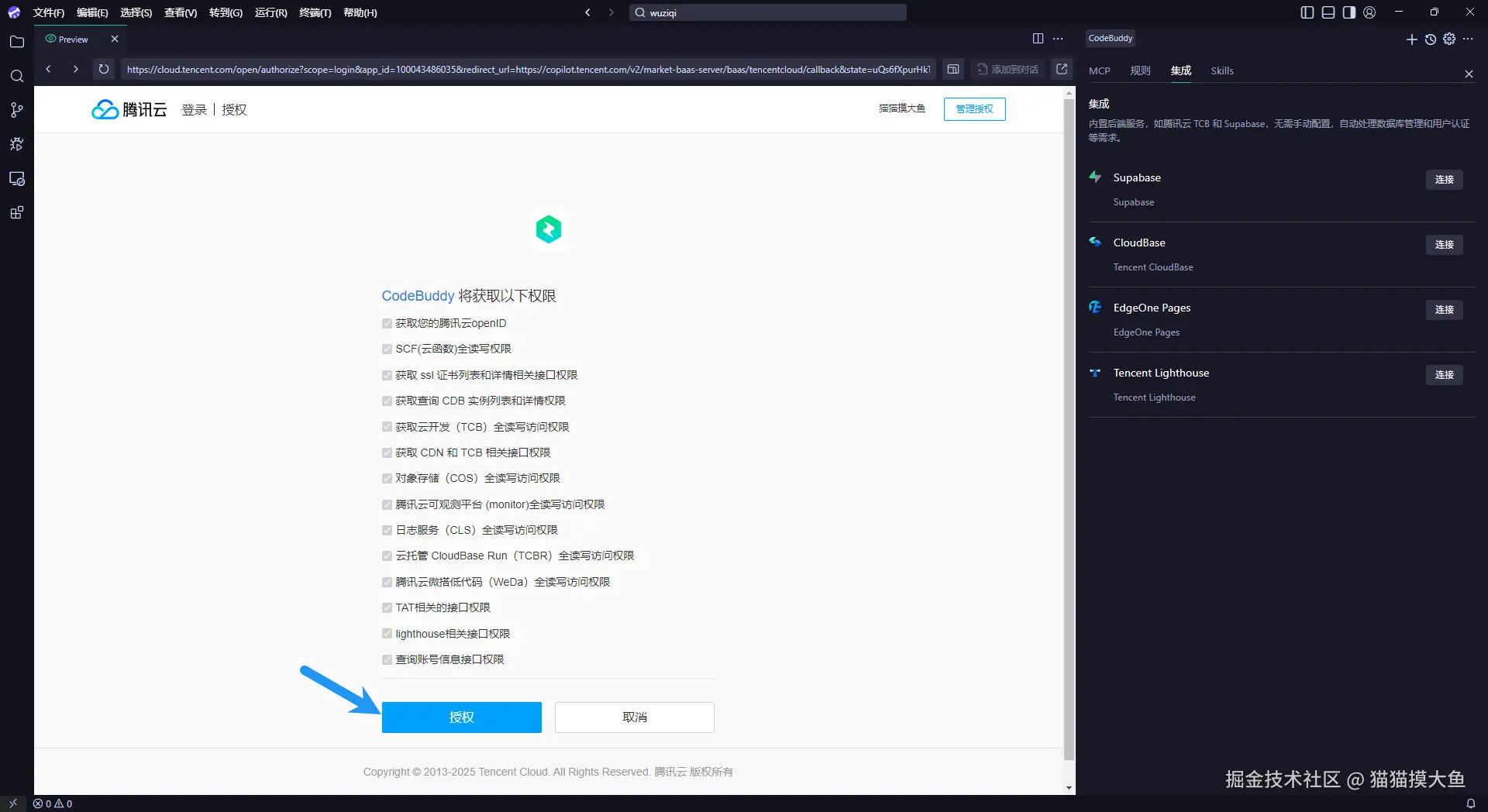The height and width of the screenshot is (812, 1488).
Task: Open the 文件(F) menu
Action: 48,12
